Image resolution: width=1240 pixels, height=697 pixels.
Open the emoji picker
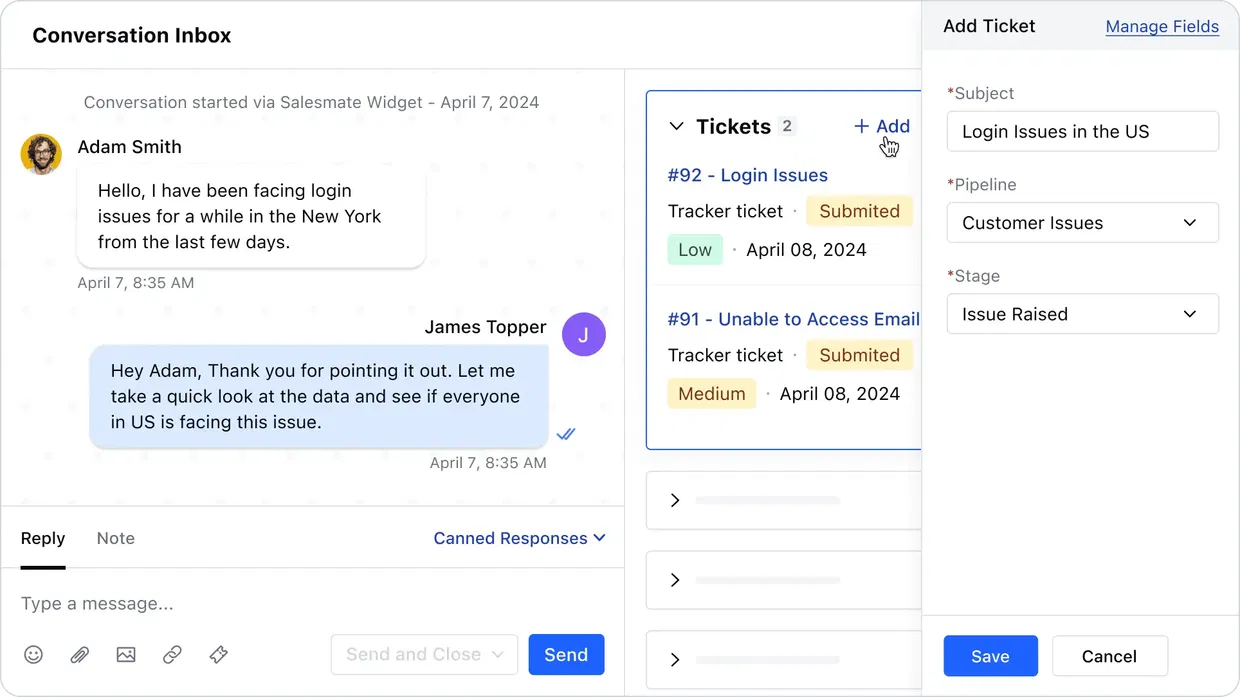pos(33,654)
